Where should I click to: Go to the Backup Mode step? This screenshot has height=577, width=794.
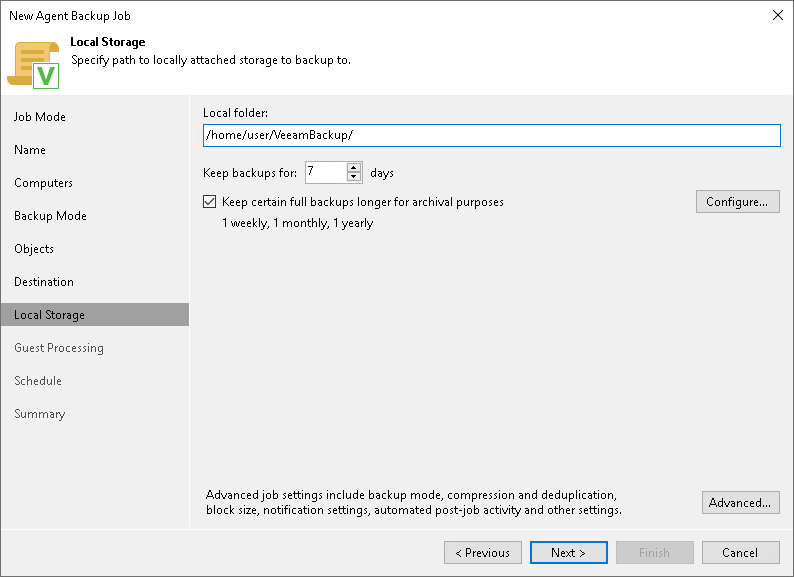pyautogui.click(x=51, y=216)
